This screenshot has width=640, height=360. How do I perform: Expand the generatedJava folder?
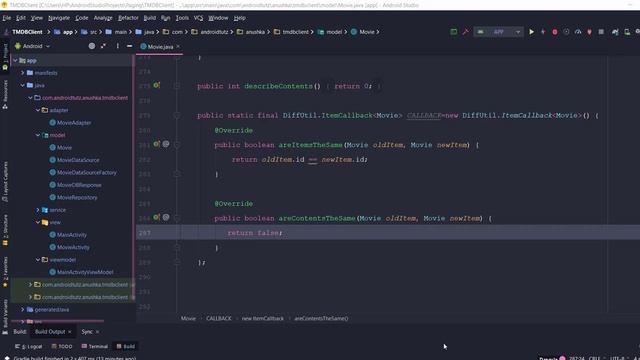[23, 309]
